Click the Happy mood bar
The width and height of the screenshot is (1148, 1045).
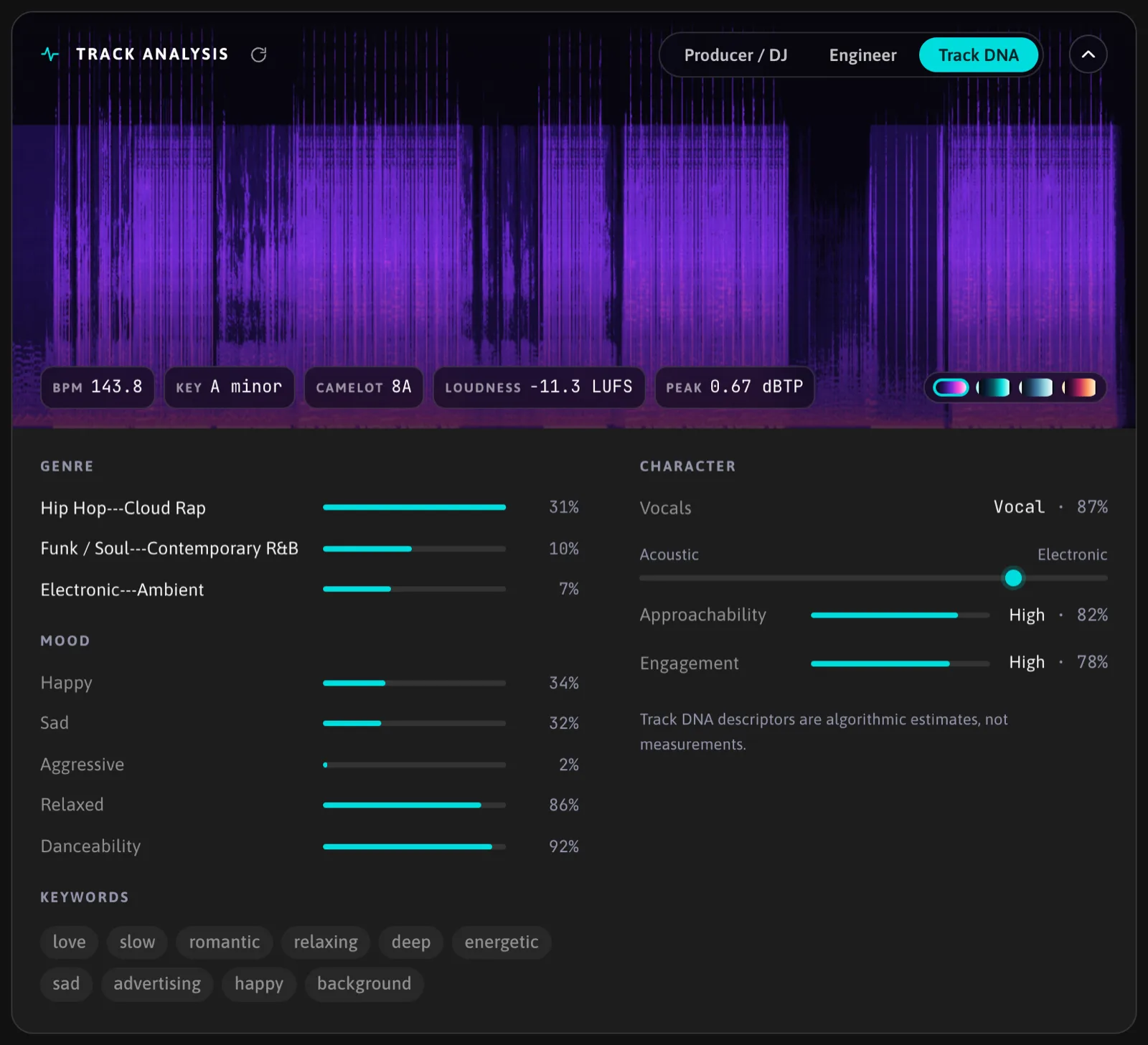coord(414,683)
